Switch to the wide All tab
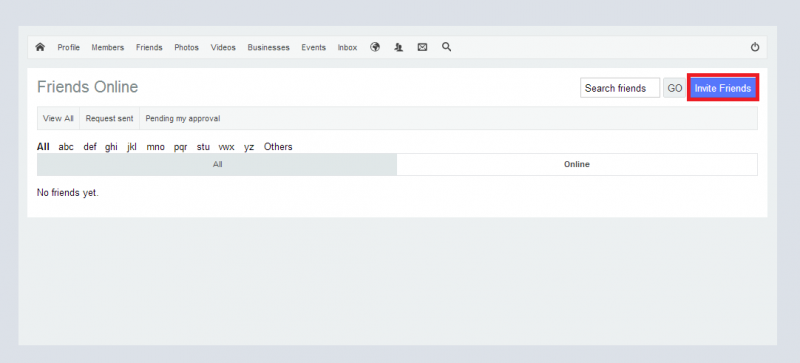 click(x=217, y=164)
